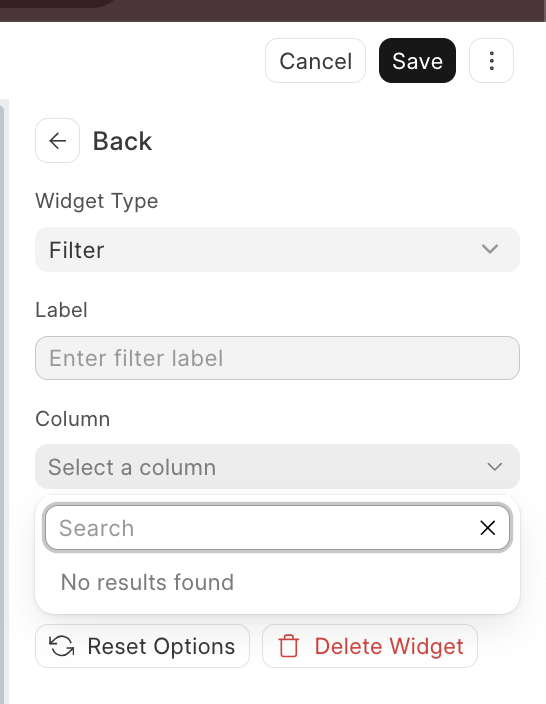Click the circular arrows reset icon

click(x=62, y=646)
